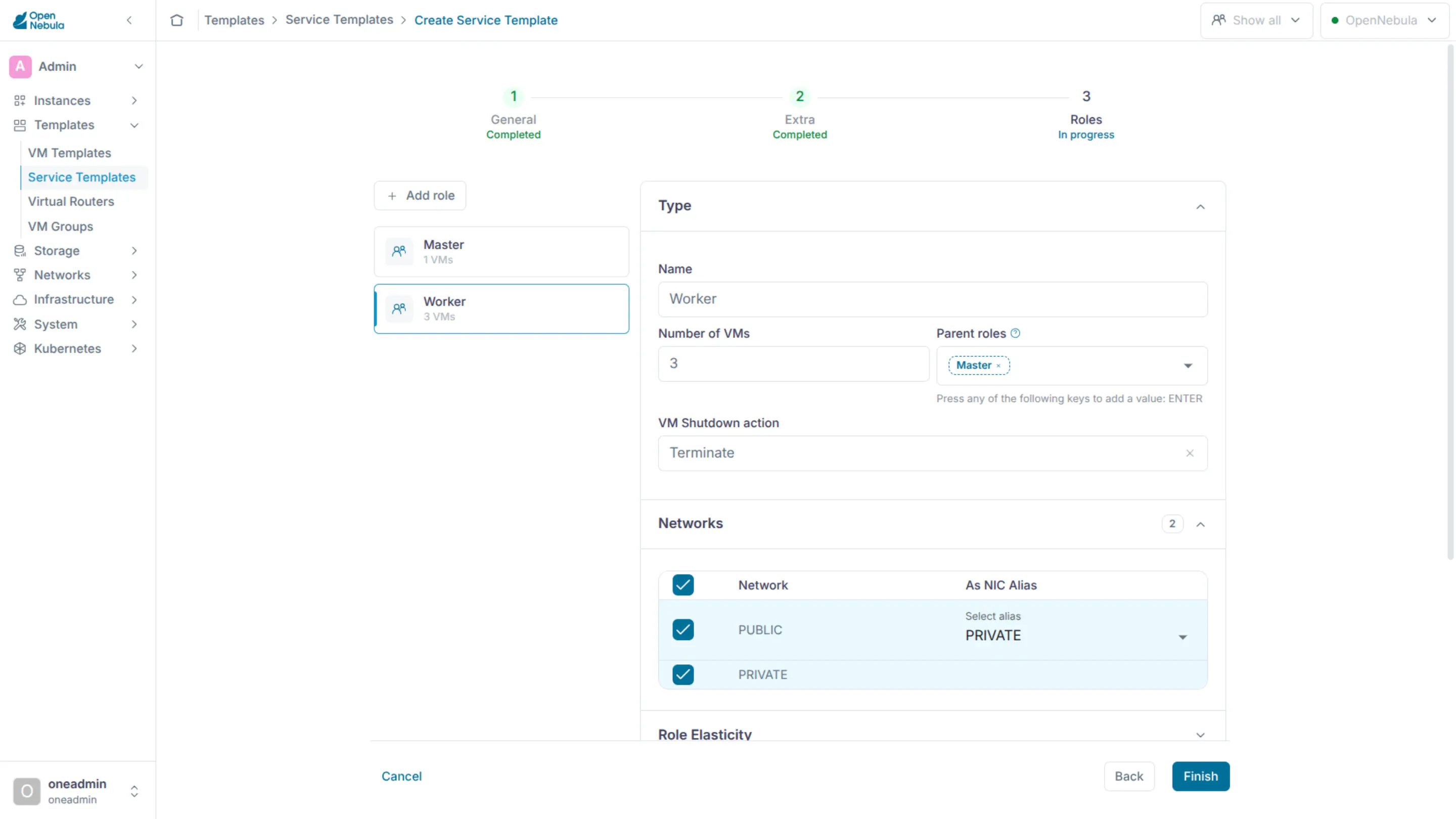Screen dimensions: 1456x819
Task: Go to step 2 Extra
Action: 800,114
